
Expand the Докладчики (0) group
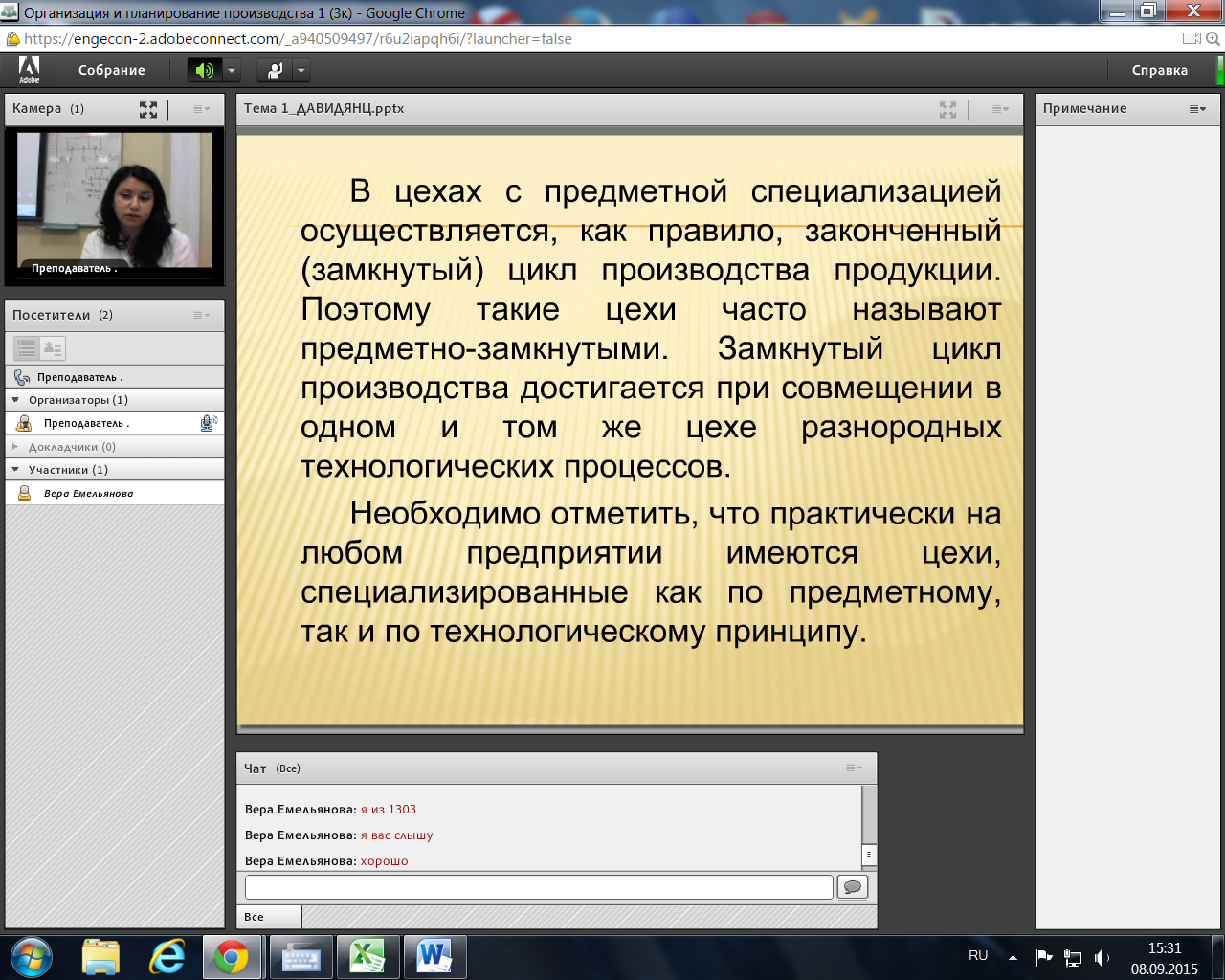(15, 447)
